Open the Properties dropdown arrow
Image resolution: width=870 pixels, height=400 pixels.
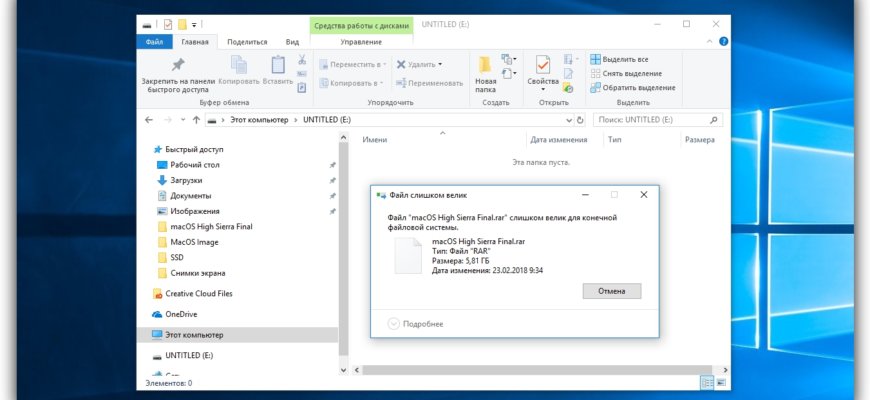[543, 90]
